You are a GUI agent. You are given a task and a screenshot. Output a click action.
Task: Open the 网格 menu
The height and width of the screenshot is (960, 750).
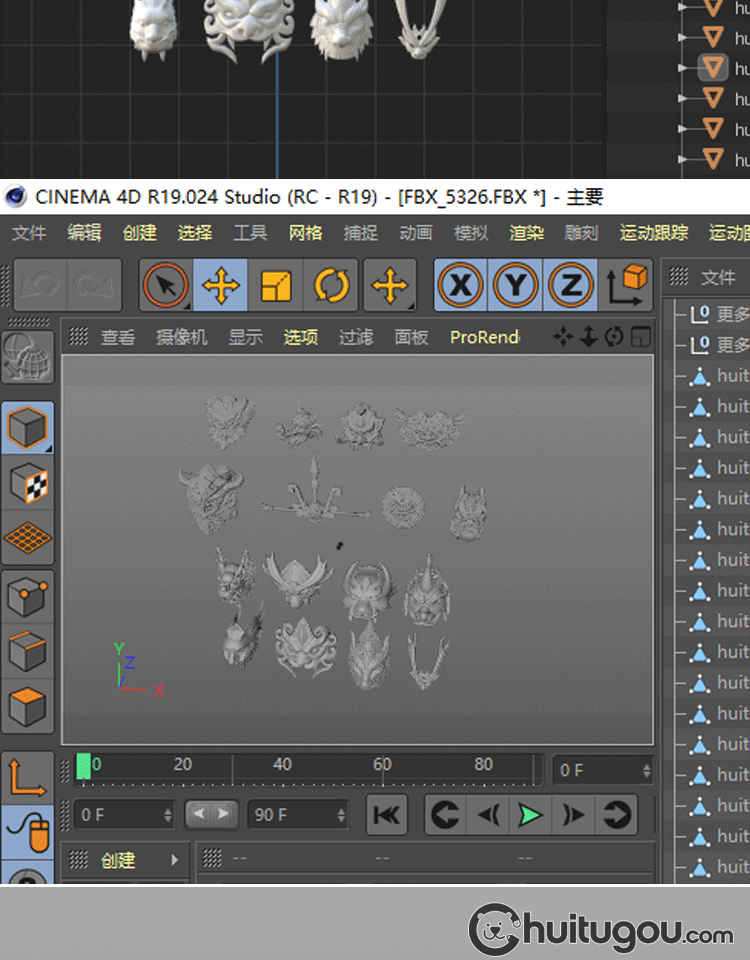click(x=306, y=233)
